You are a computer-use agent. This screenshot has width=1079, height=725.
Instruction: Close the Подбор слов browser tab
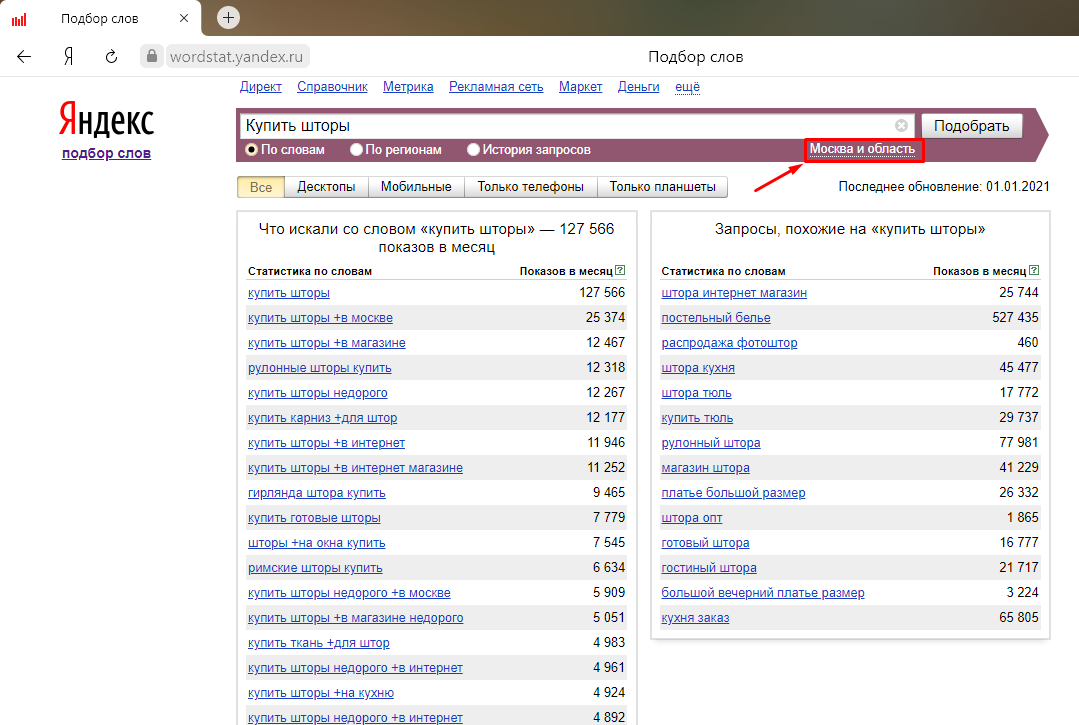184,18
